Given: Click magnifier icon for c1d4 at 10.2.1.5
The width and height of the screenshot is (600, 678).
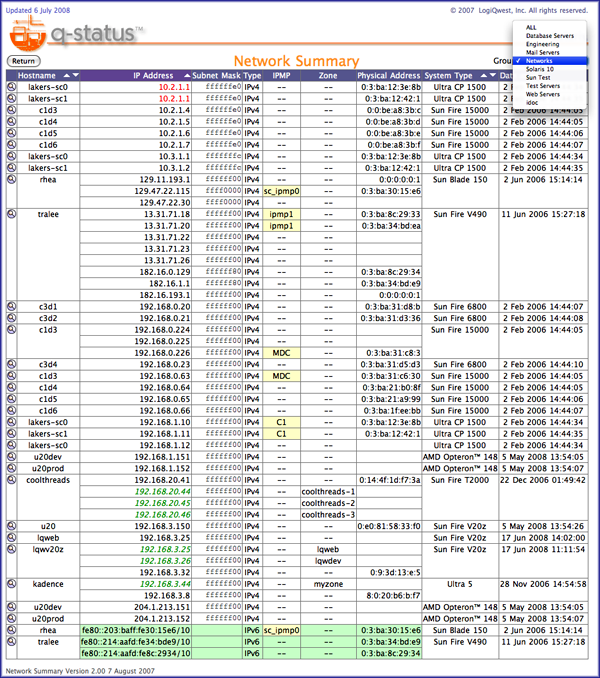Looking at the screenshot, I should [x=12, y=122].
